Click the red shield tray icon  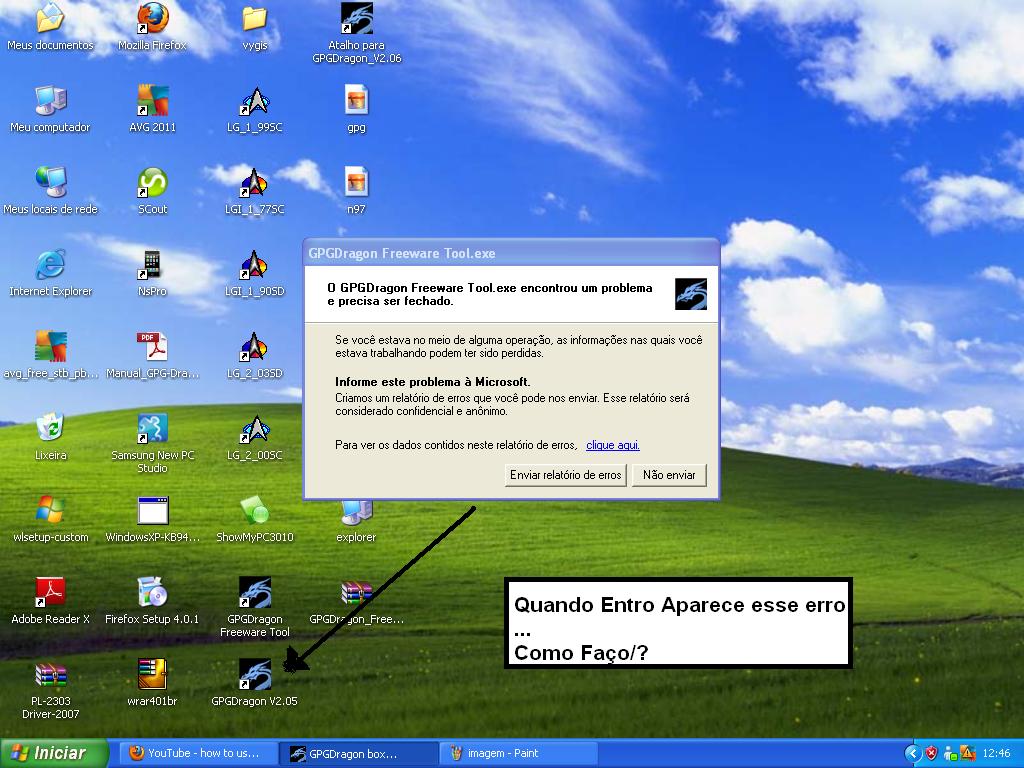click(x=931, y=754)
